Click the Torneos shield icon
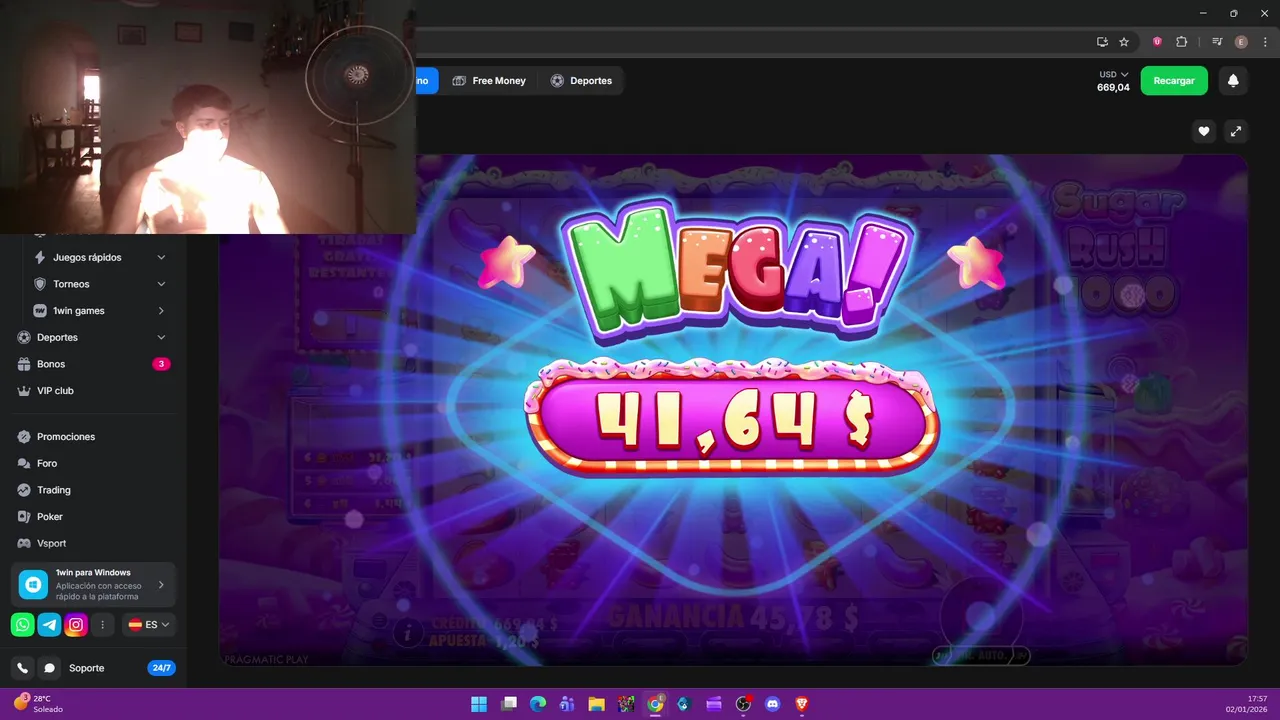The image size is (1280, 720). click(x=40, y=284)
